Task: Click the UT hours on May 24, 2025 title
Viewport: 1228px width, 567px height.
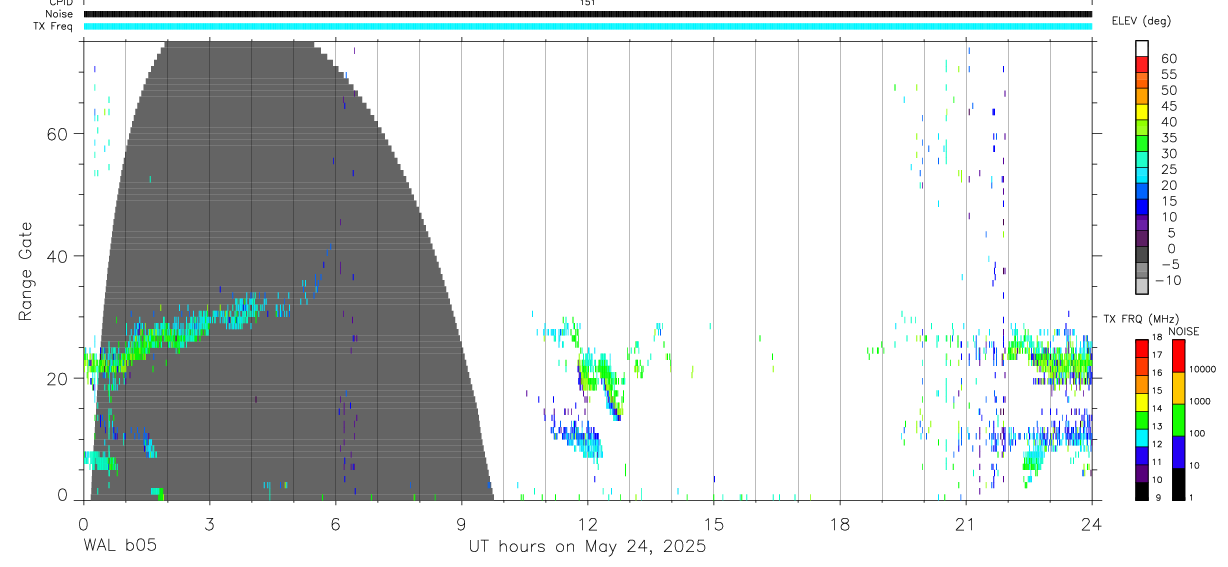Action: [587, 547]
